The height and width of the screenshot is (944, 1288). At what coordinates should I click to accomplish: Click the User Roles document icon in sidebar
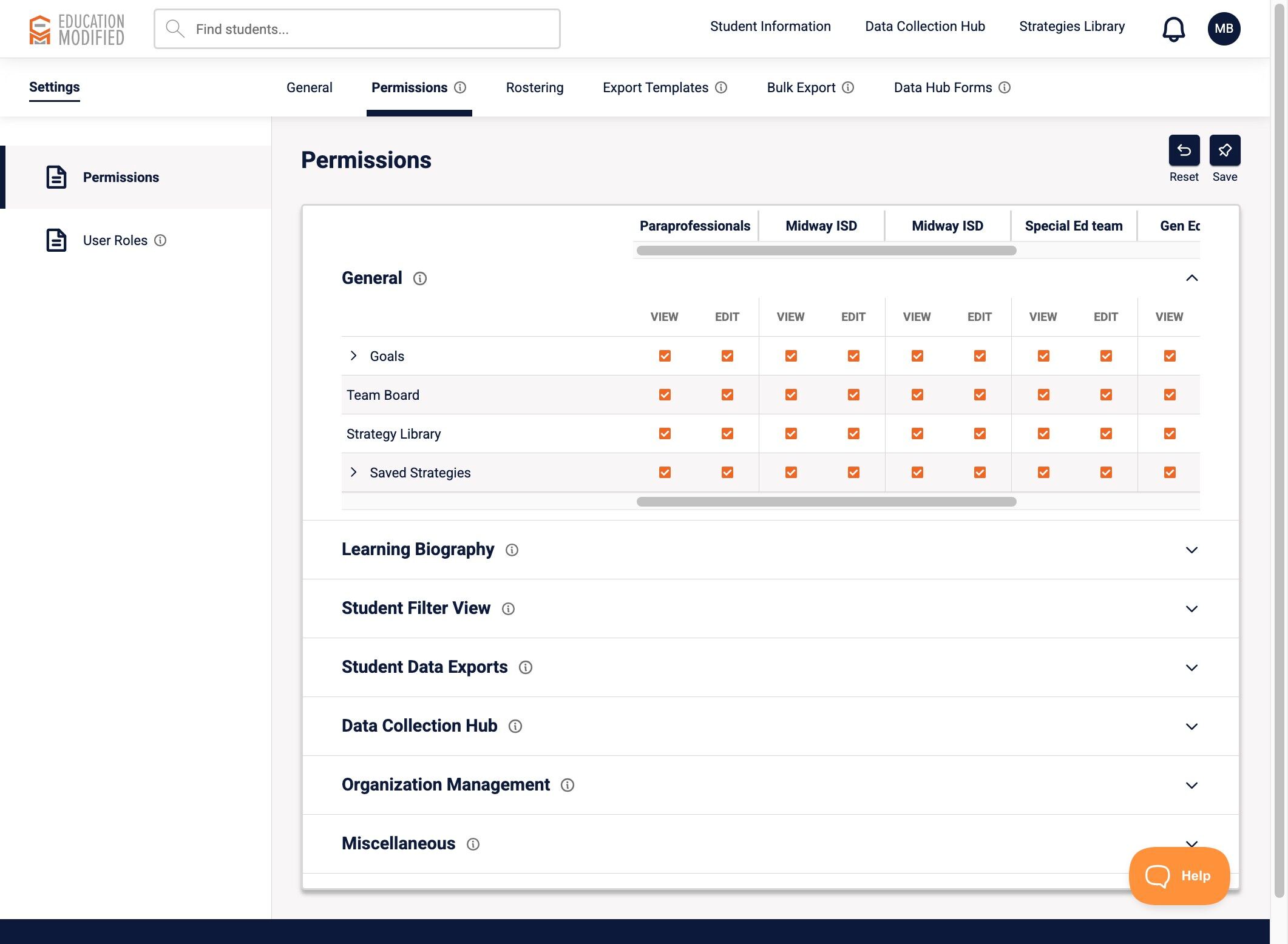pyautogui.click(x=56, y=240)
